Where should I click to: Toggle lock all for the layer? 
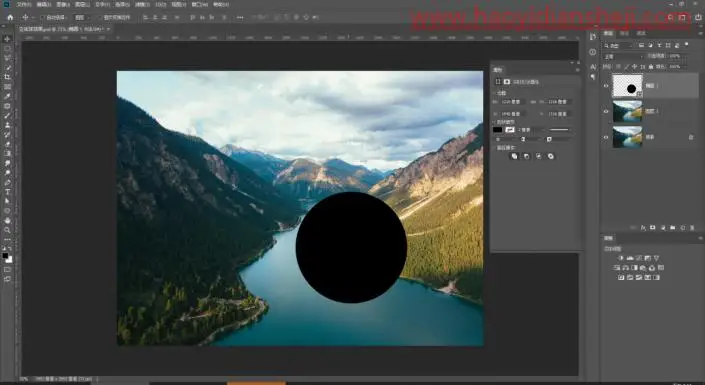click(x=650, y=67)
